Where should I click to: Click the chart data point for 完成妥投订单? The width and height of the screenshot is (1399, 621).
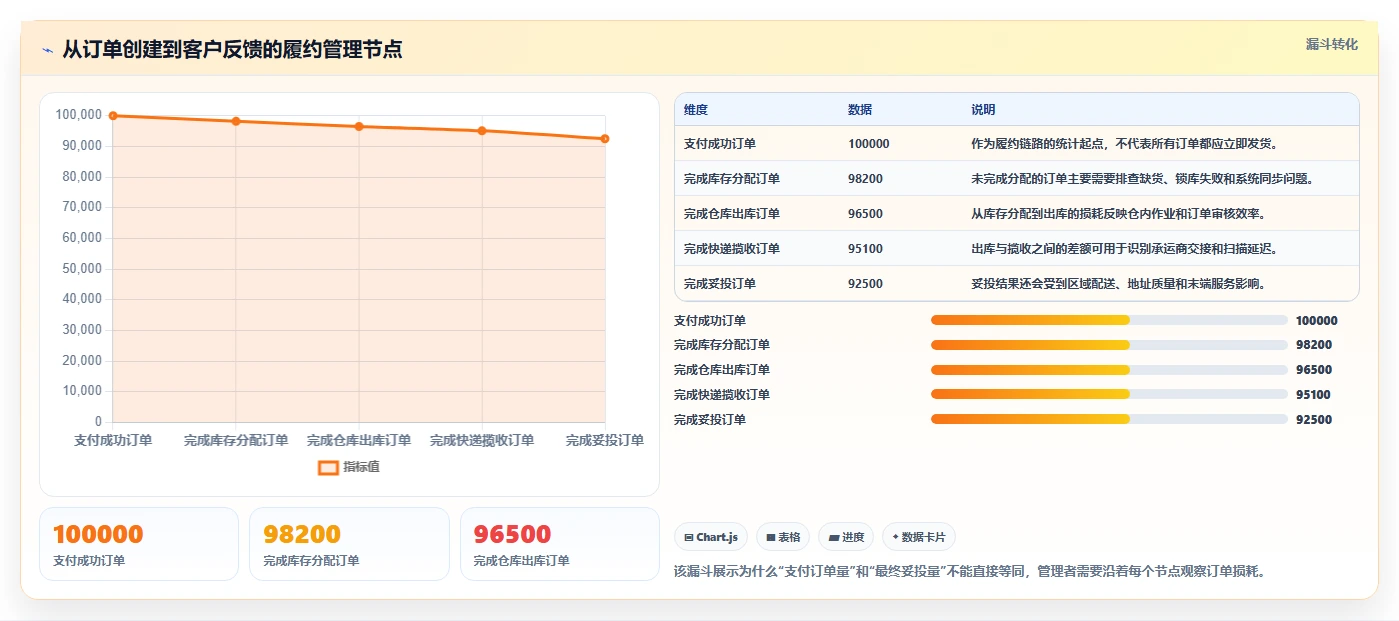coord(605,139)
